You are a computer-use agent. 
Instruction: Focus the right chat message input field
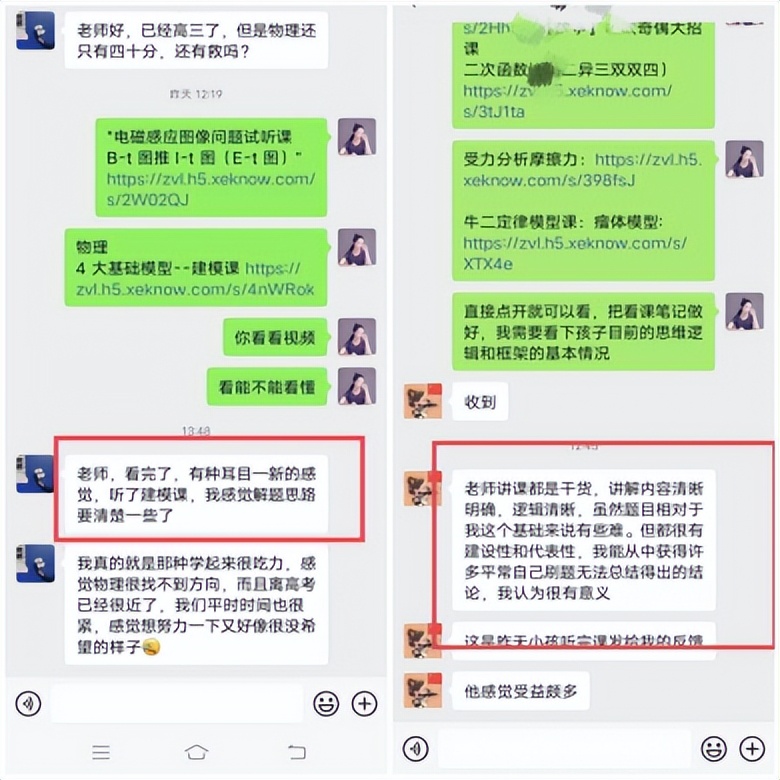point(564,748)
